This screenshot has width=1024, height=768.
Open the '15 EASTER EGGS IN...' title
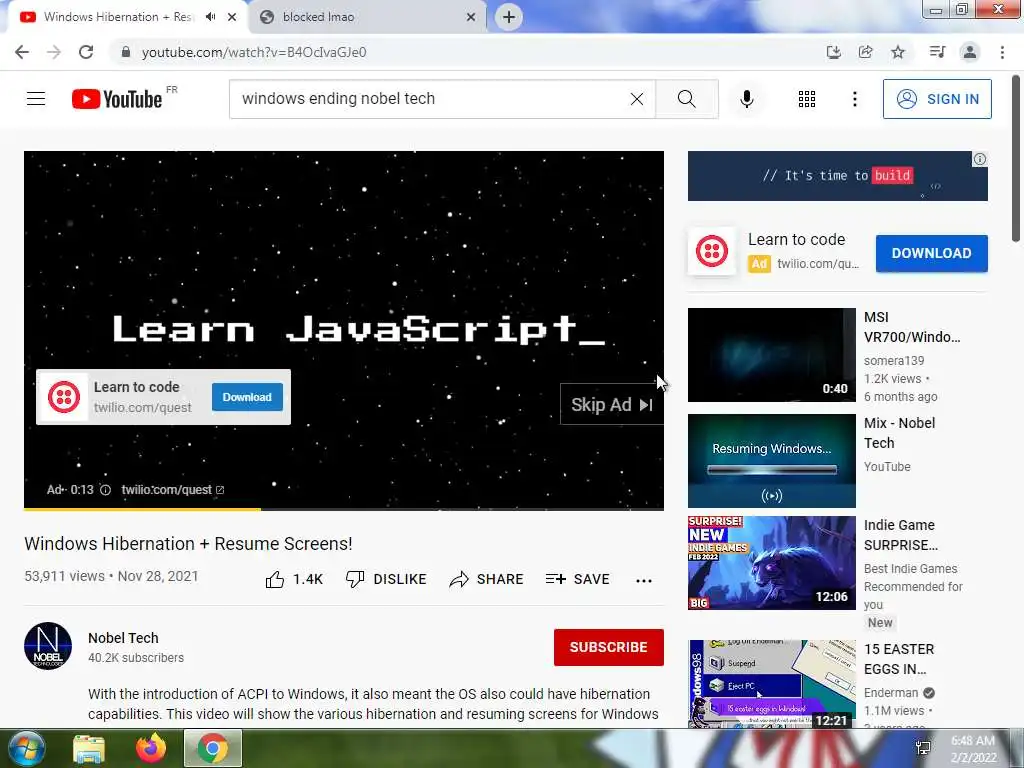899,659
